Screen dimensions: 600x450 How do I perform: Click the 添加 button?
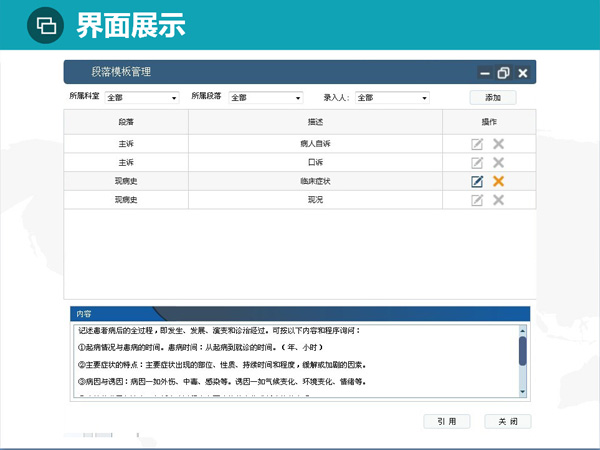(x=493, y=98)
